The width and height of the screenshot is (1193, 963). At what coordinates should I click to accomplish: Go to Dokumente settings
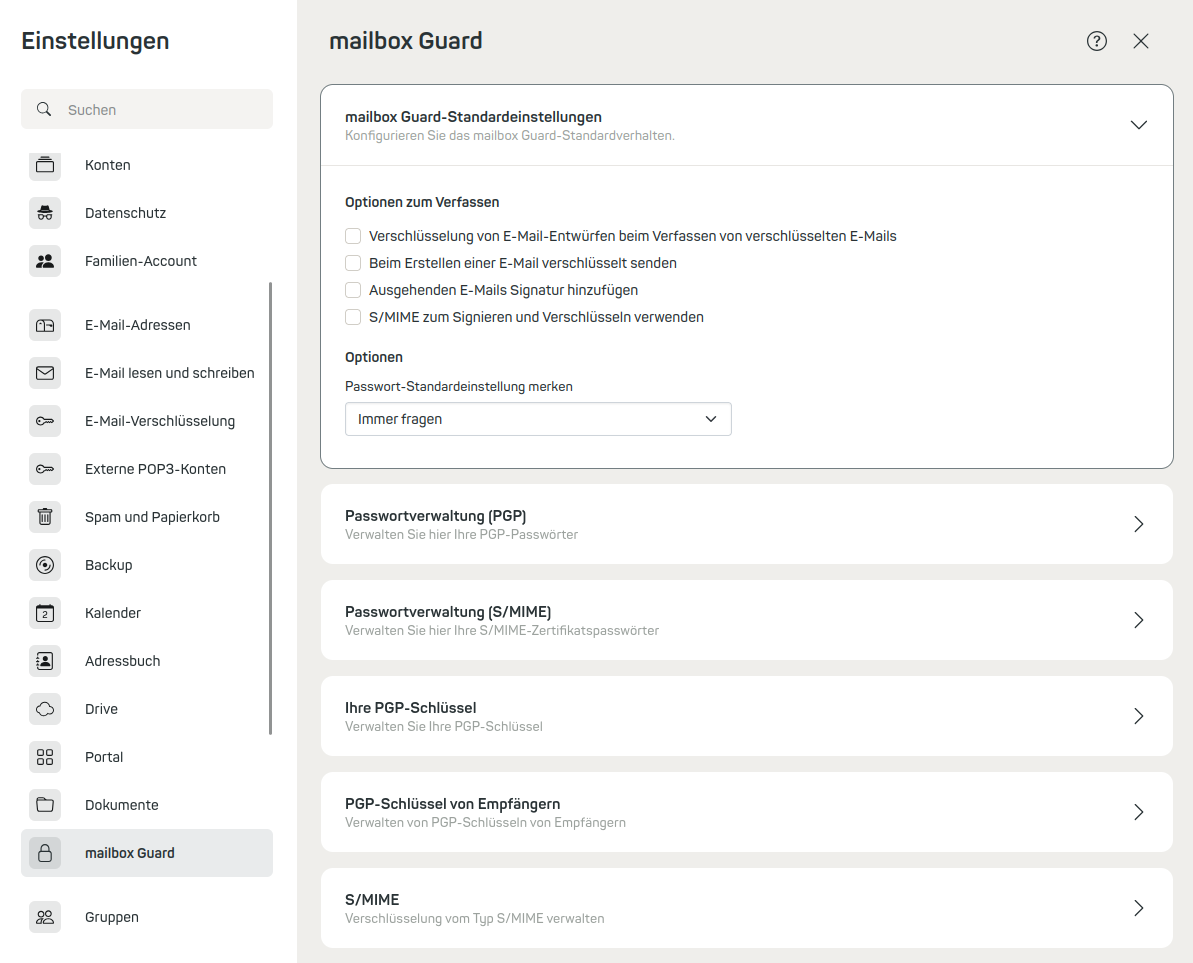(x=147, y=804)
